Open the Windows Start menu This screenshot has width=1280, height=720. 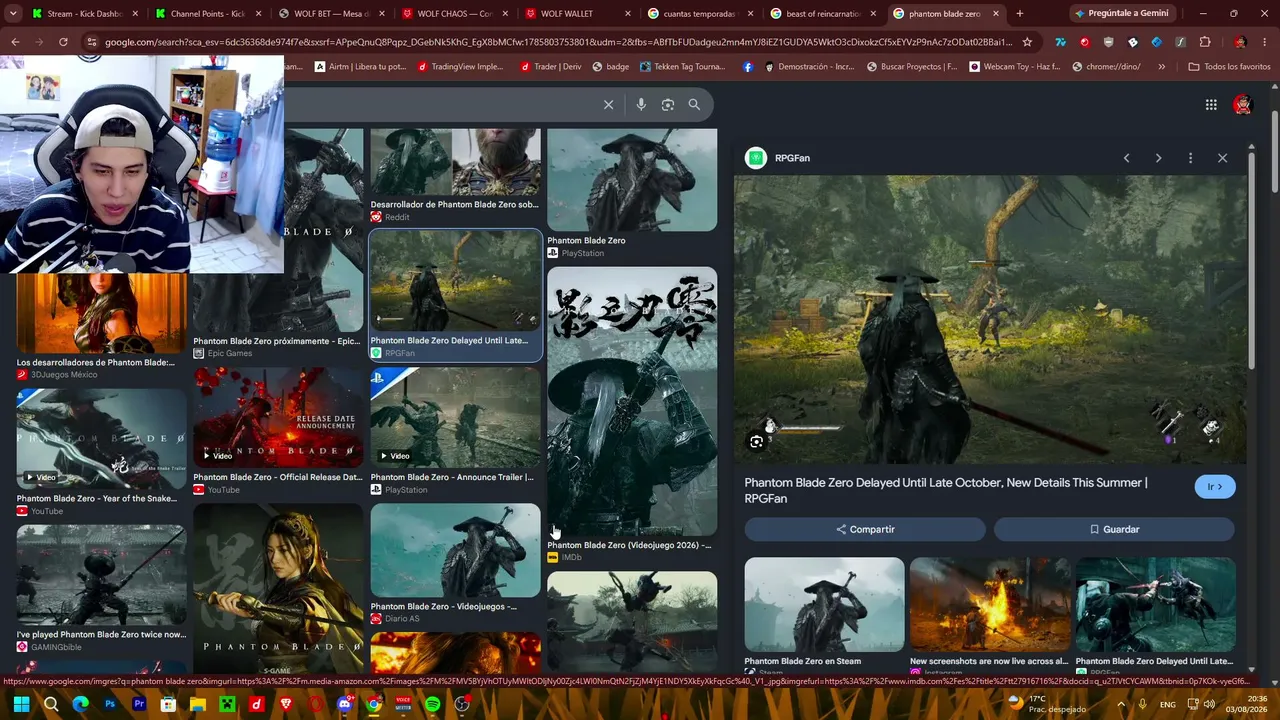coord(21,704)
